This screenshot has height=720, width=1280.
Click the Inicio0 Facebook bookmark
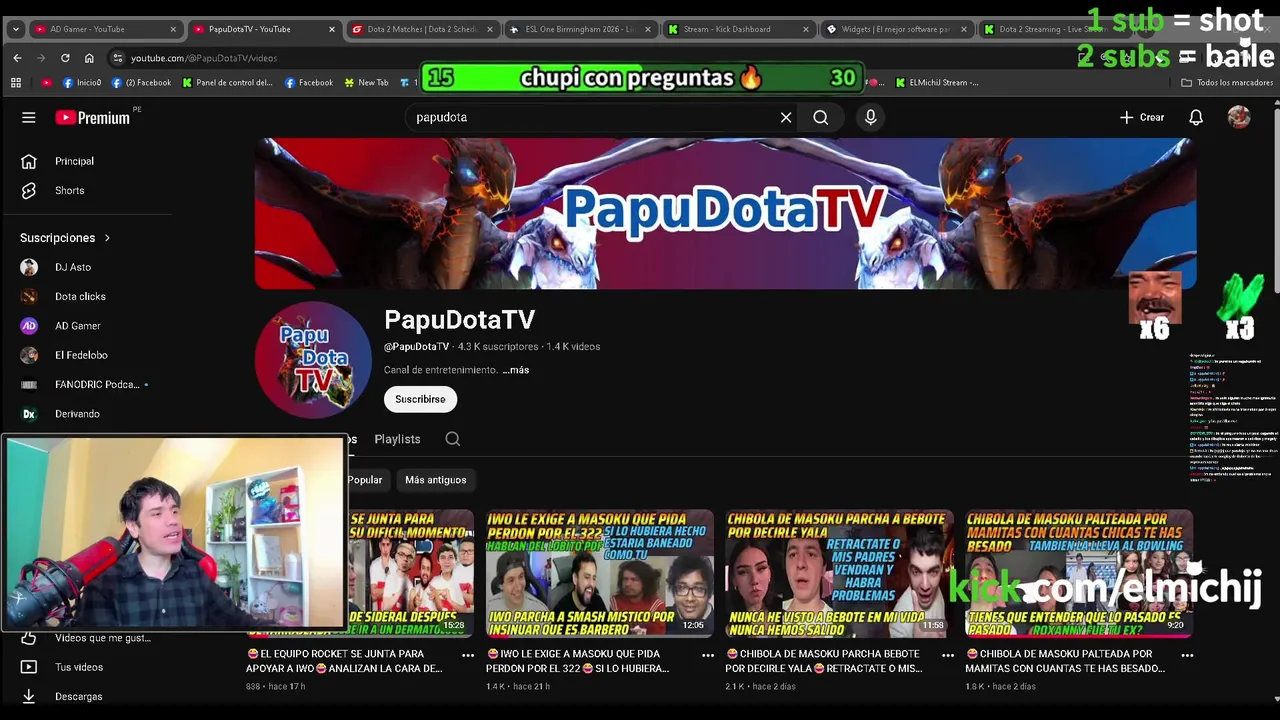pyautogui.click(x=82, y=83)
